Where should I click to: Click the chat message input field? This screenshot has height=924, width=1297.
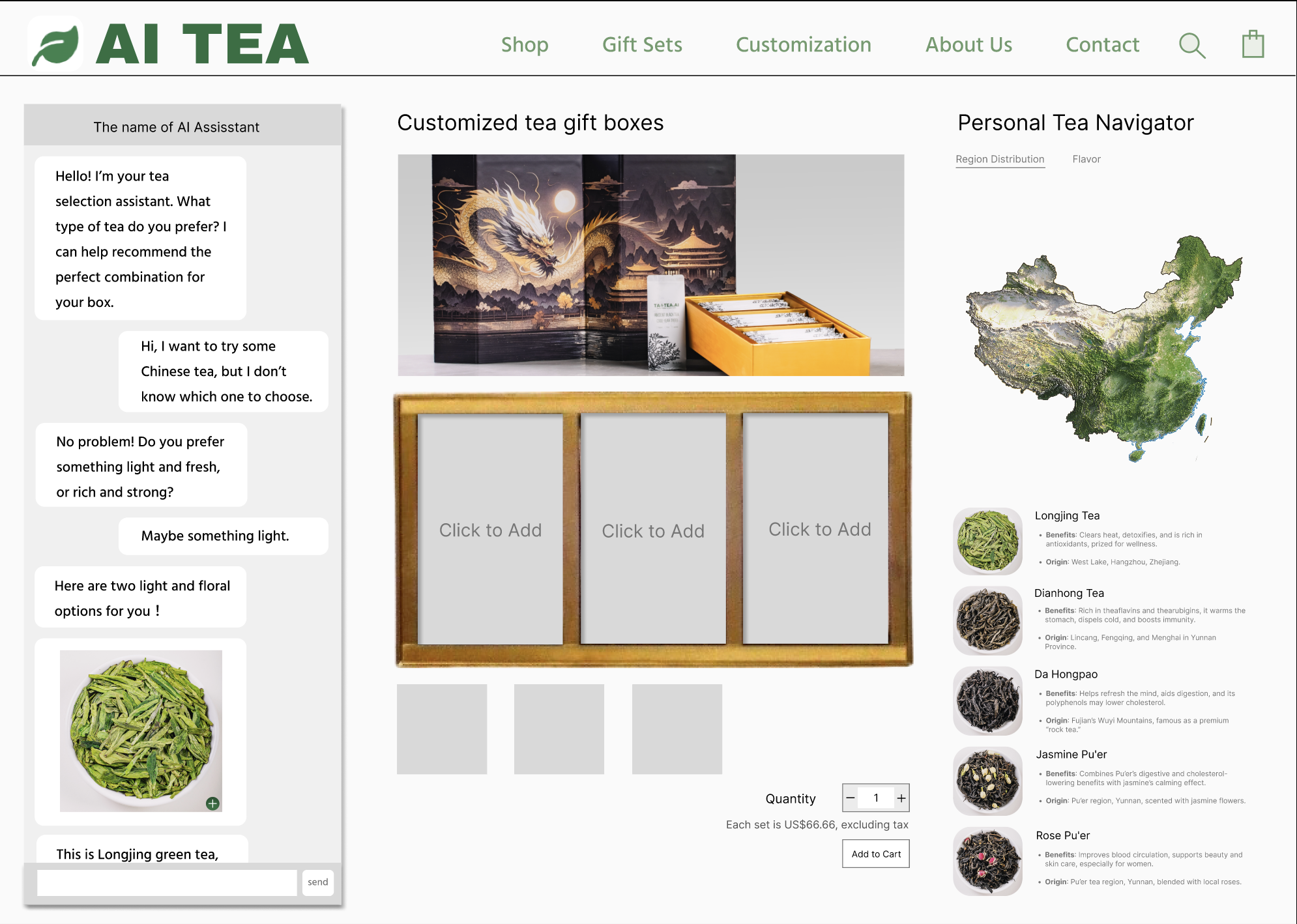click(167, 882)
